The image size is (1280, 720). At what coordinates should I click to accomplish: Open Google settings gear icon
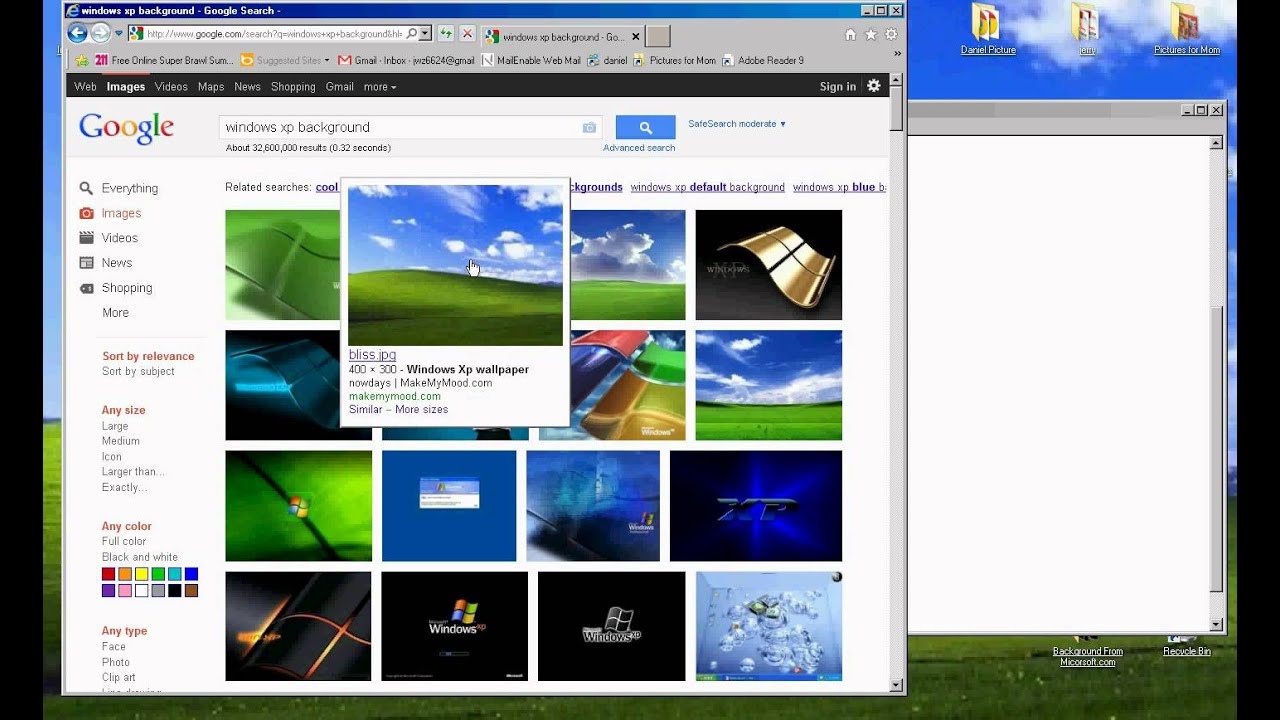point(874,86)
